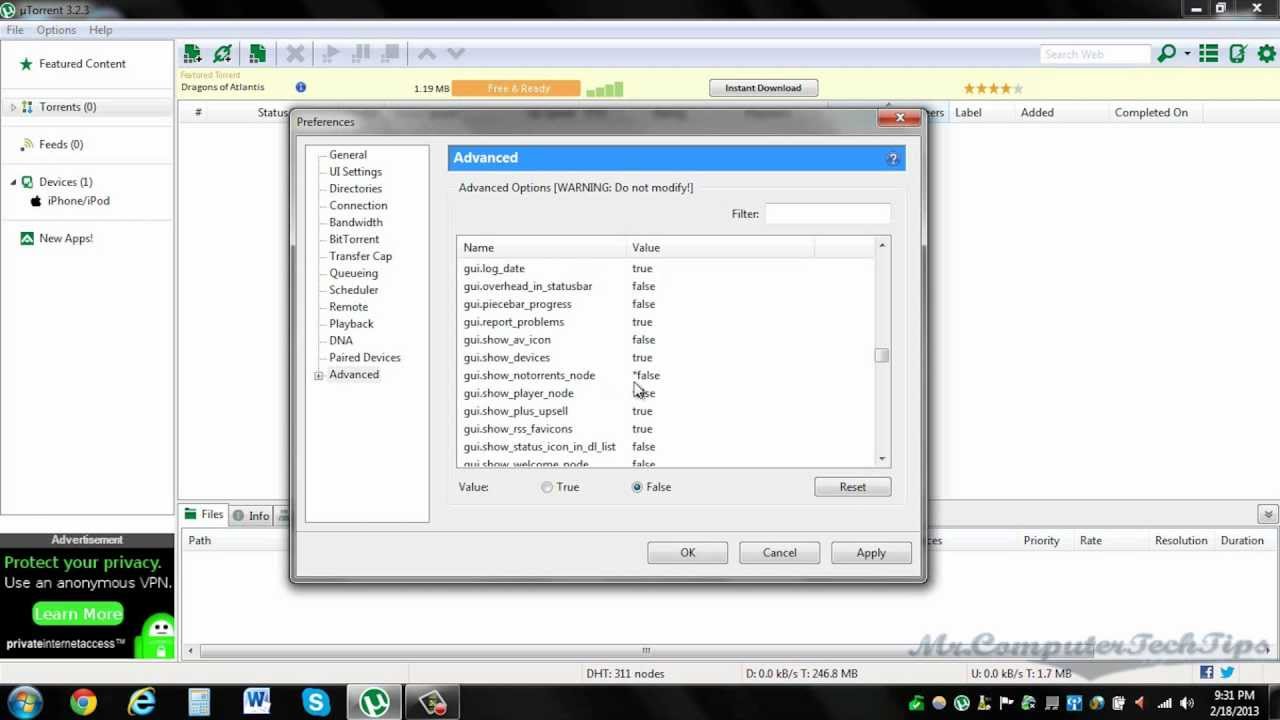The height and width of the screenshot is (720, 1280).
Task: Collapse the Devices tree node
Action: [13, 182]
